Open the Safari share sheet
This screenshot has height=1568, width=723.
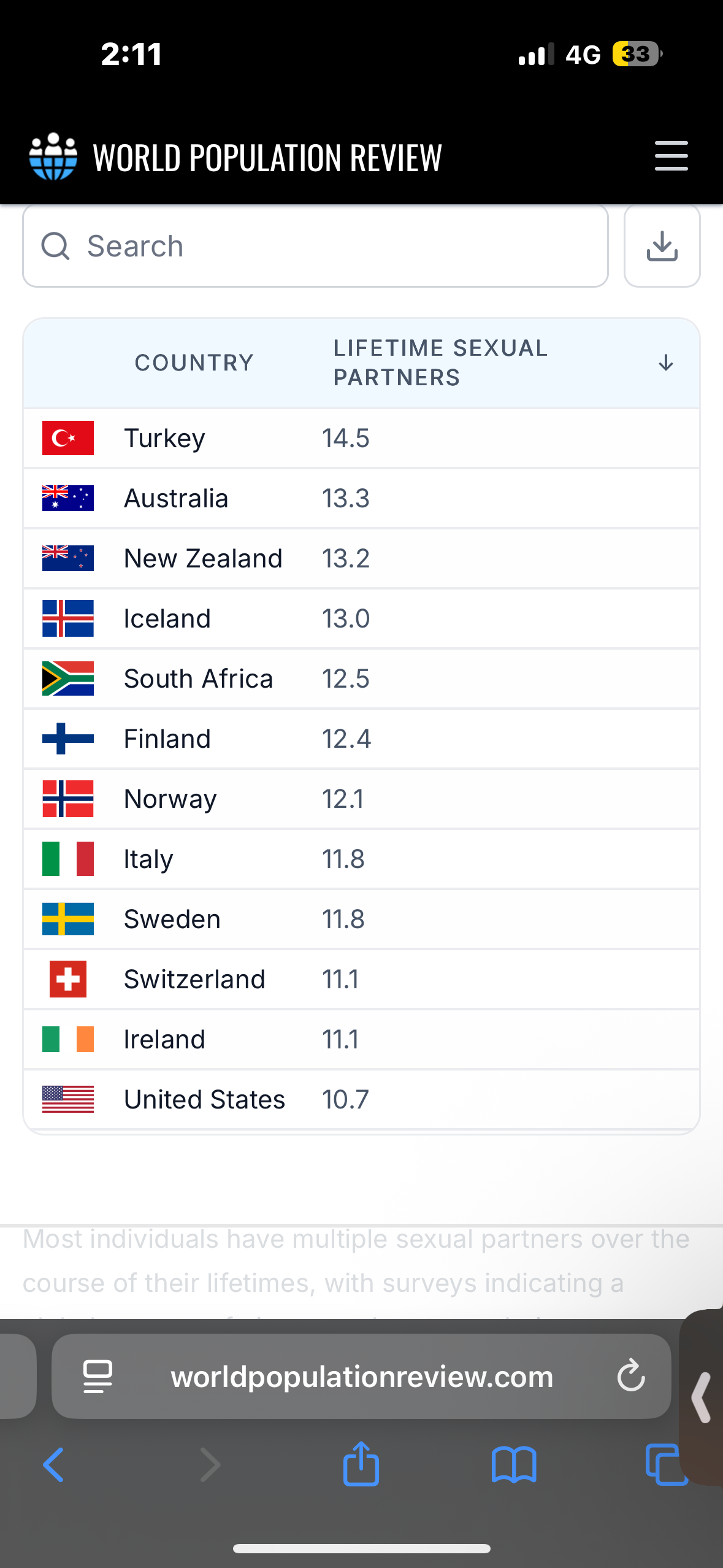[361, 1464]
